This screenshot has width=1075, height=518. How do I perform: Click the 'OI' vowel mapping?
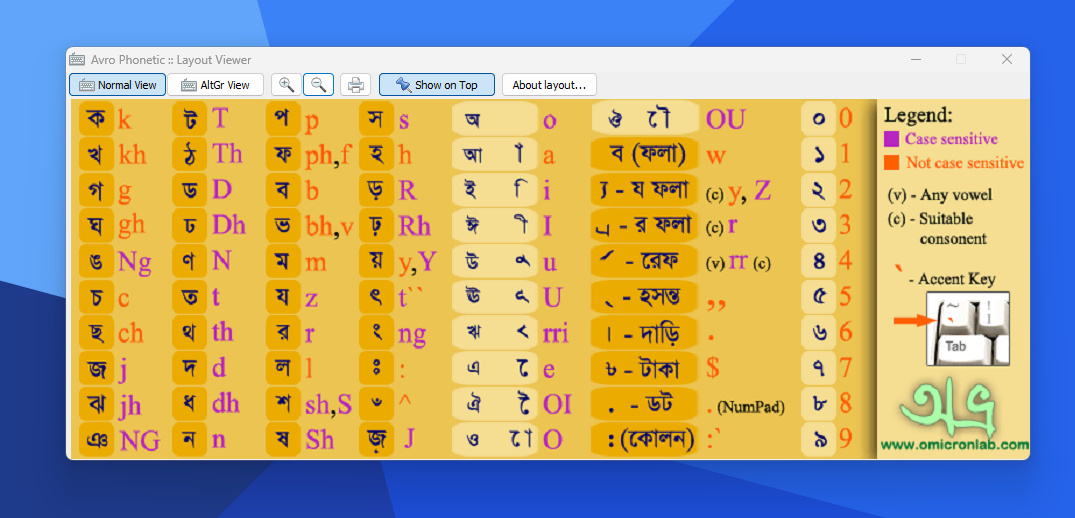[x=557, y=404]
